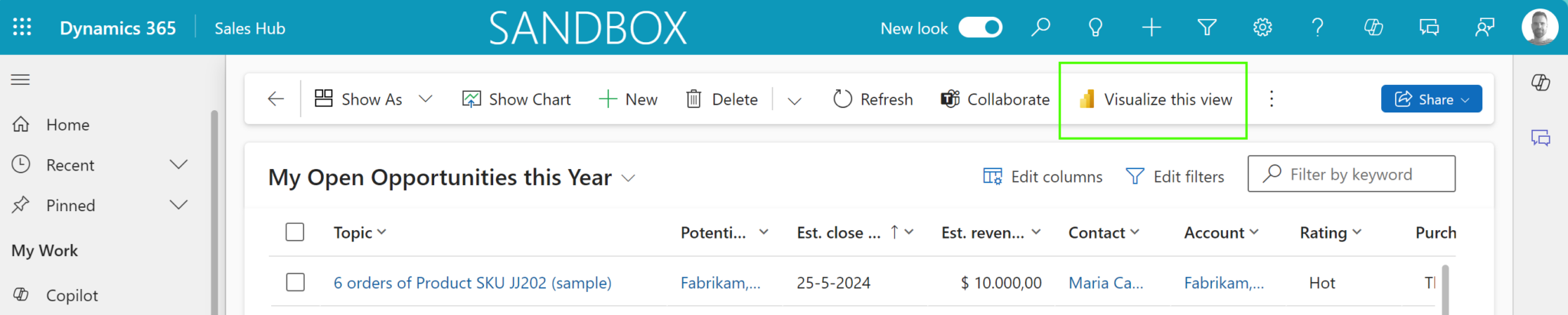Viewport: 1568px width, 315px height.
Task: Open the 6 orders of Product SKU link
Action: click(472, 283)
